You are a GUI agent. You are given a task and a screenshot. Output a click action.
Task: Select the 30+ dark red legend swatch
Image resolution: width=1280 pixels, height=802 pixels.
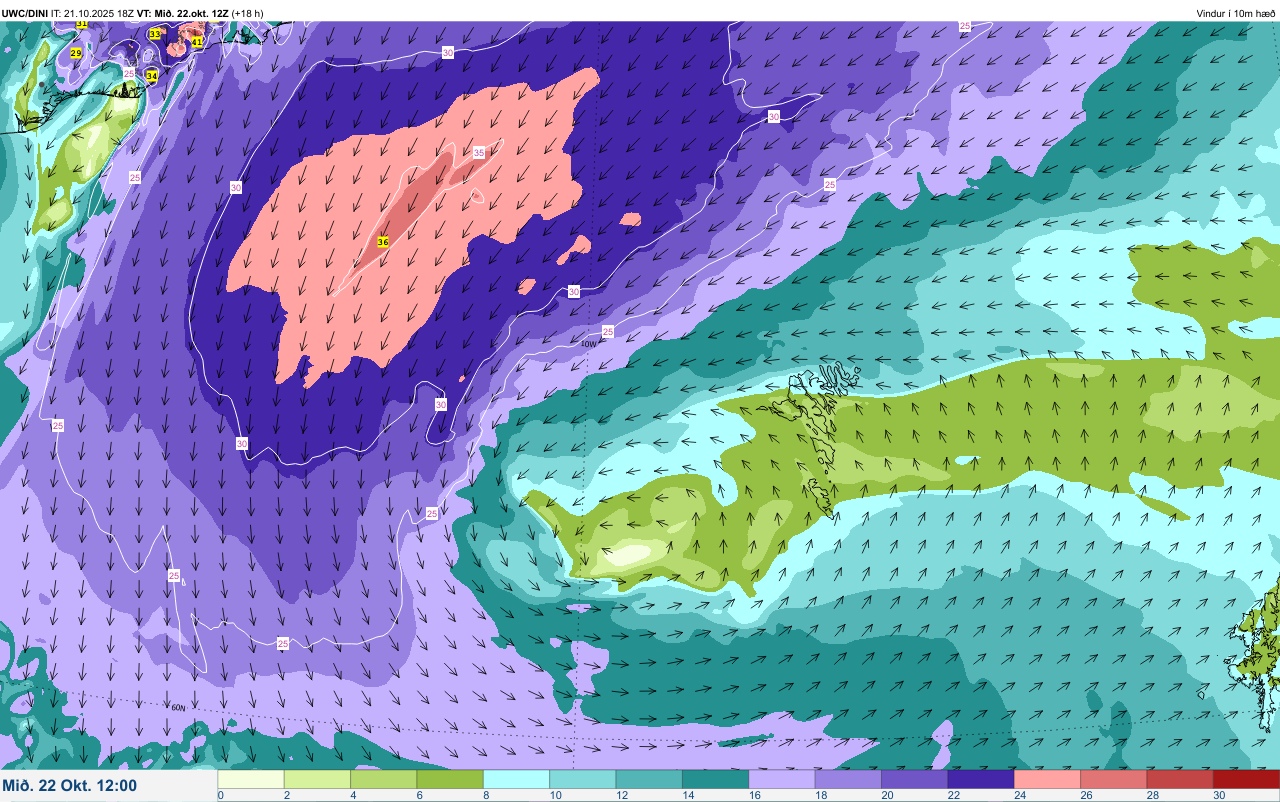pyautogui.click(x=1246, y=779)
